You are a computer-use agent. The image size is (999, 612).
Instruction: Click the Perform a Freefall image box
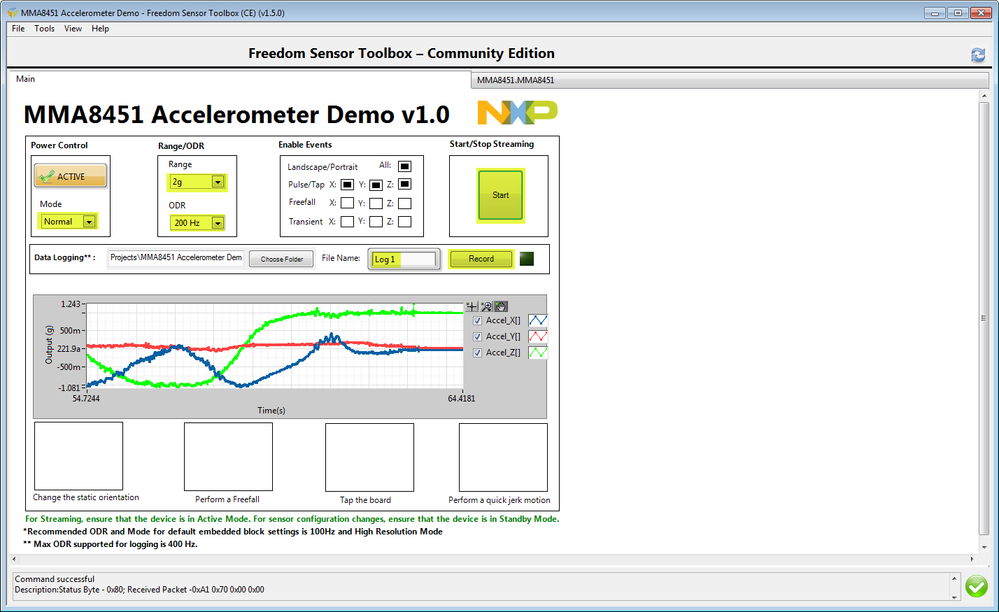tap(228, 457)
